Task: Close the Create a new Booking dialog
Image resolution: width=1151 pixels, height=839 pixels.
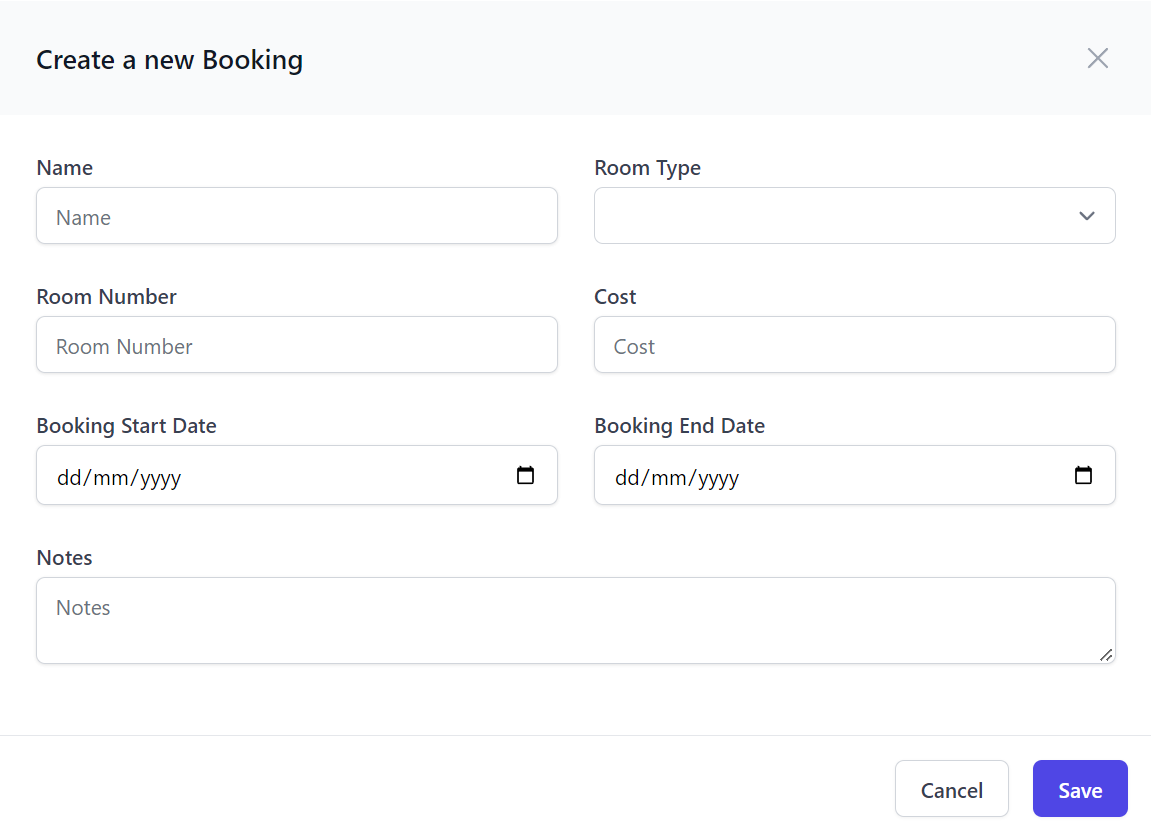Action: click(x=1097, y=58)
